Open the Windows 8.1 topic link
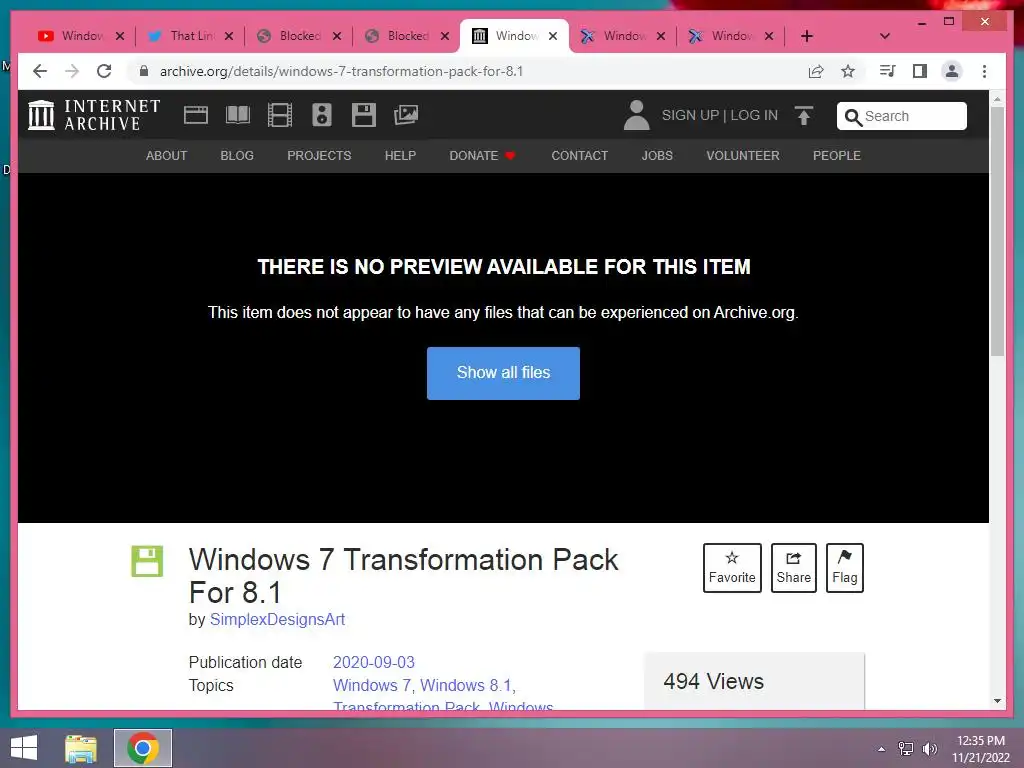This screenshot has width=1024, height=768. [466, 685]
